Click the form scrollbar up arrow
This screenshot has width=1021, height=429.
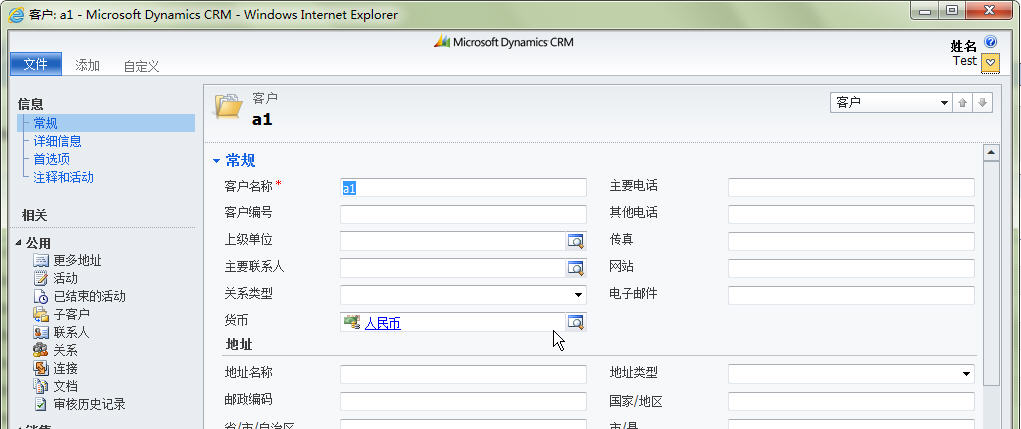(991, 153)
